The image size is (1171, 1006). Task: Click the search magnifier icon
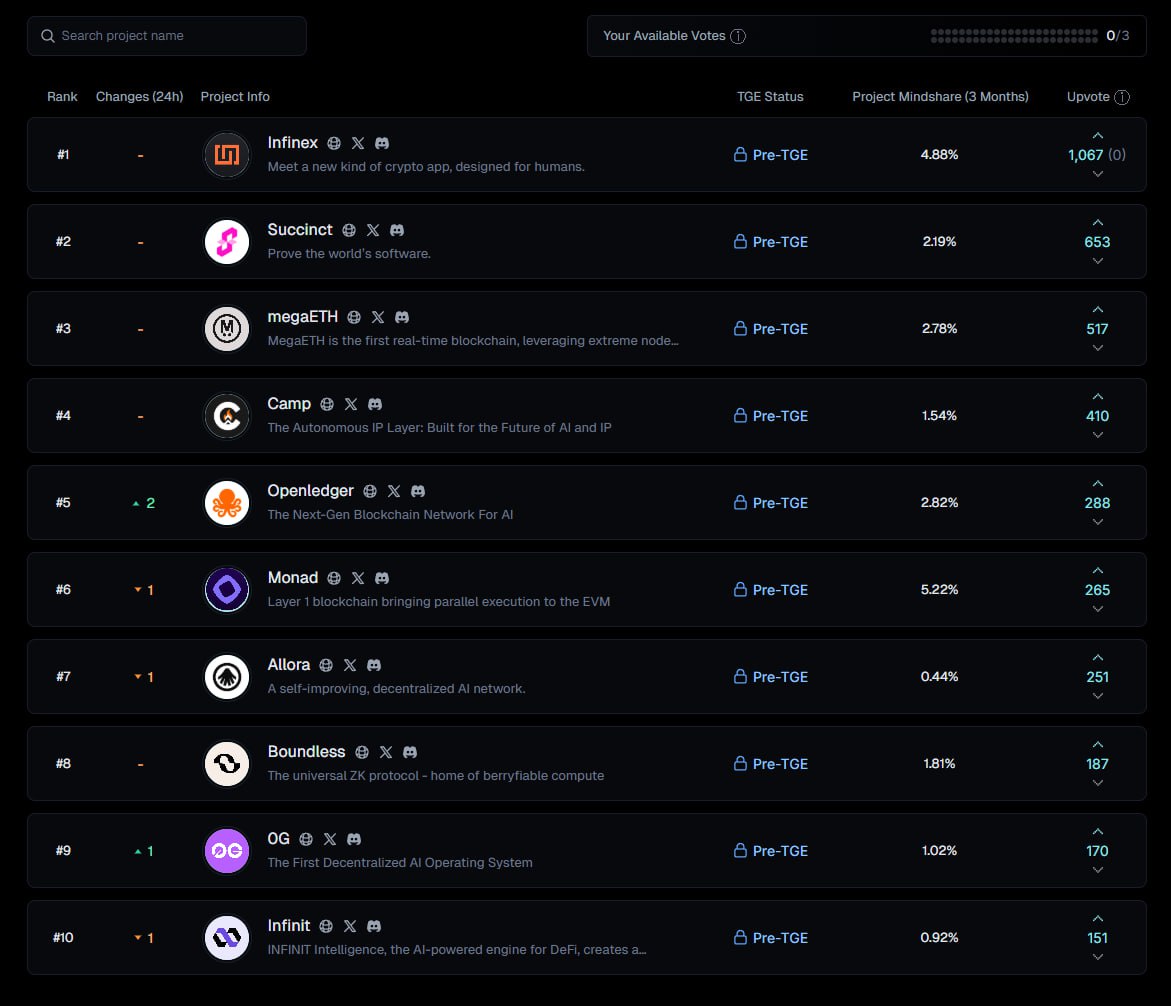(47, 36)
